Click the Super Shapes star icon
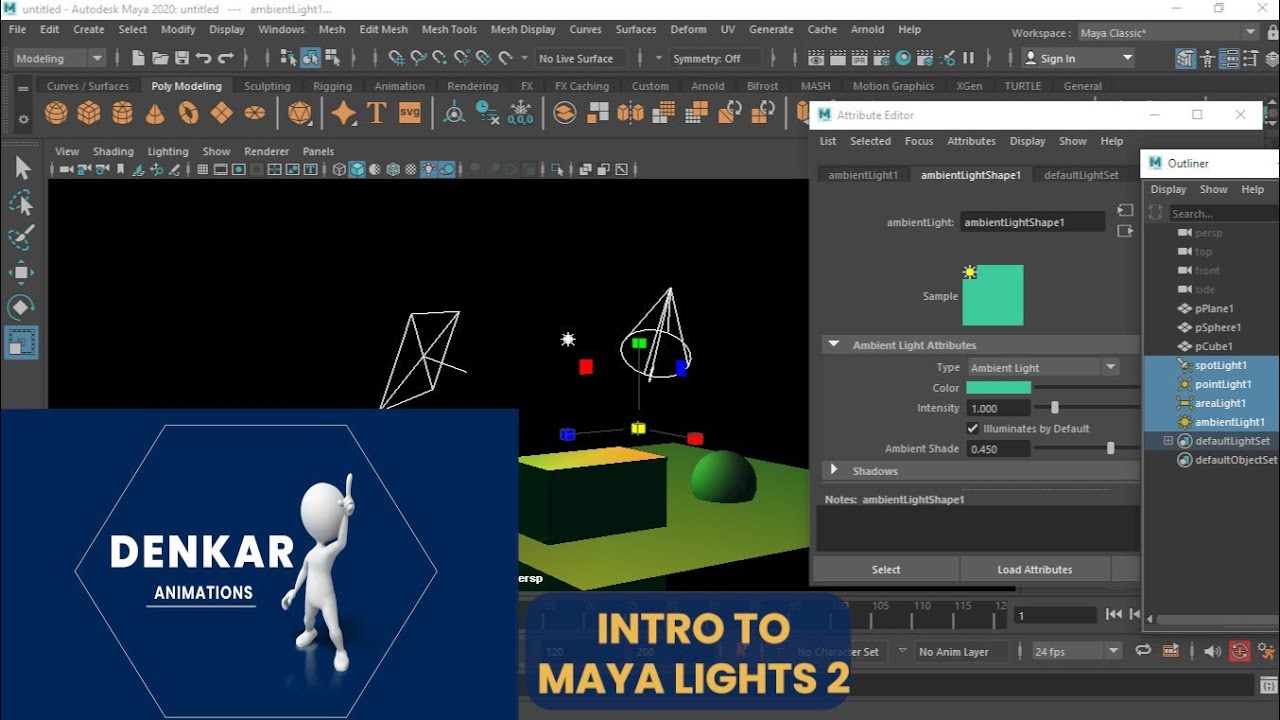 344,113
